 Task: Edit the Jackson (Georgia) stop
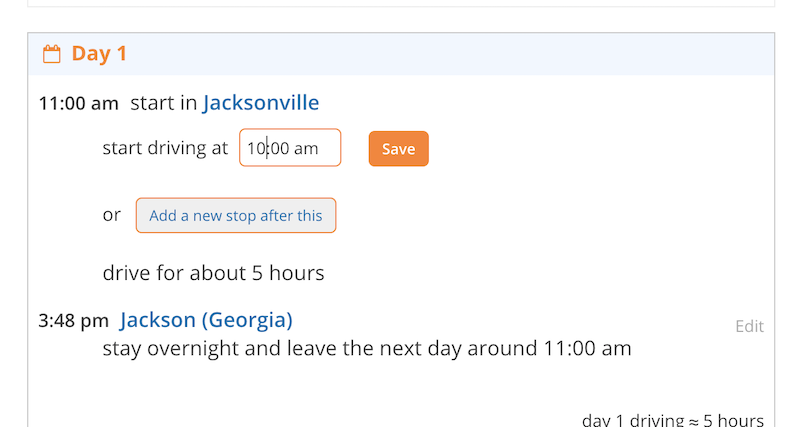749,326
